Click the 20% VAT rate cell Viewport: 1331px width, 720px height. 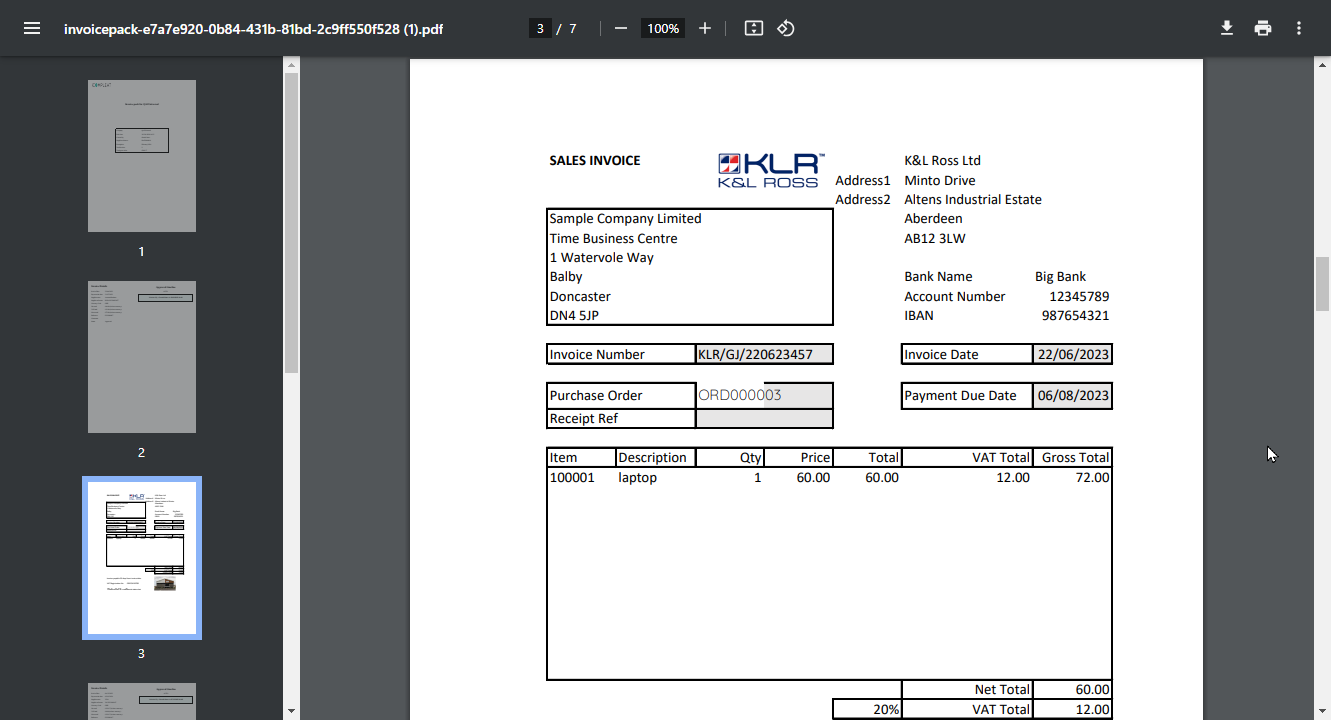[867, 709]
